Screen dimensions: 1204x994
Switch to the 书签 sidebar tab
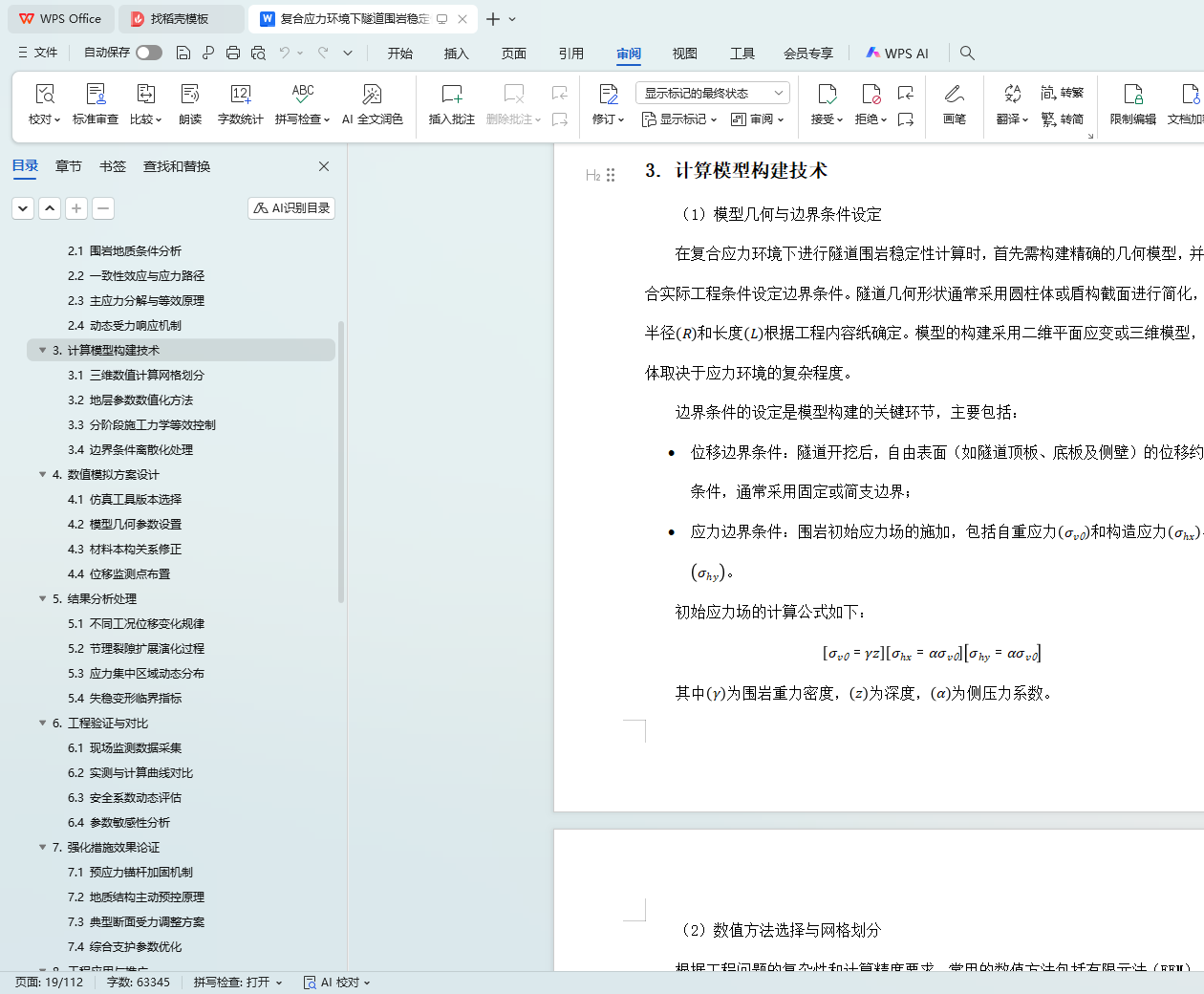(x=113, y=166)
